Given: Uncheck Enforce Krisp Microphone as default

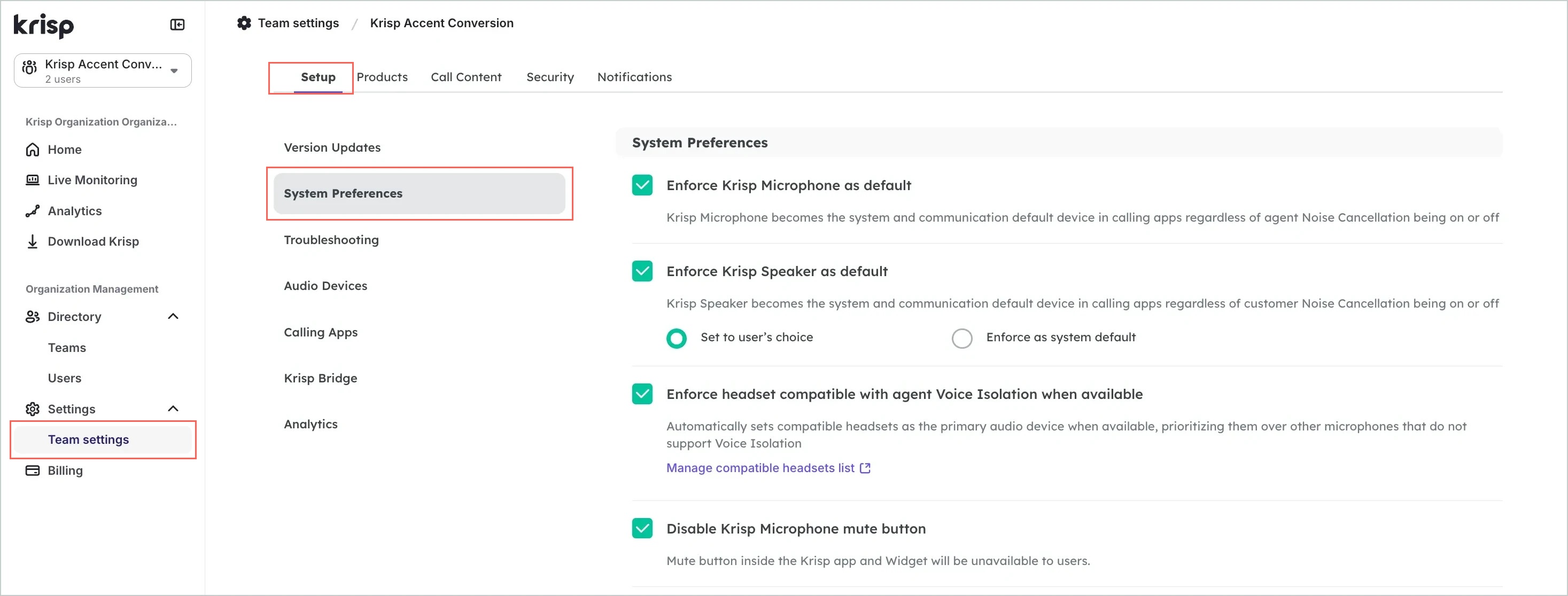Looking at the screenshot, I should (642, 185).
